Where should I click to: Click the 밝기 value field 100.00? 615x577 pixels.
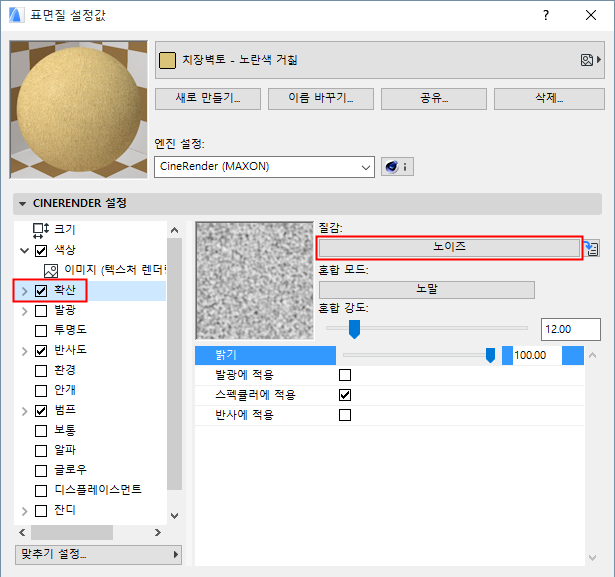coord(536,355)
